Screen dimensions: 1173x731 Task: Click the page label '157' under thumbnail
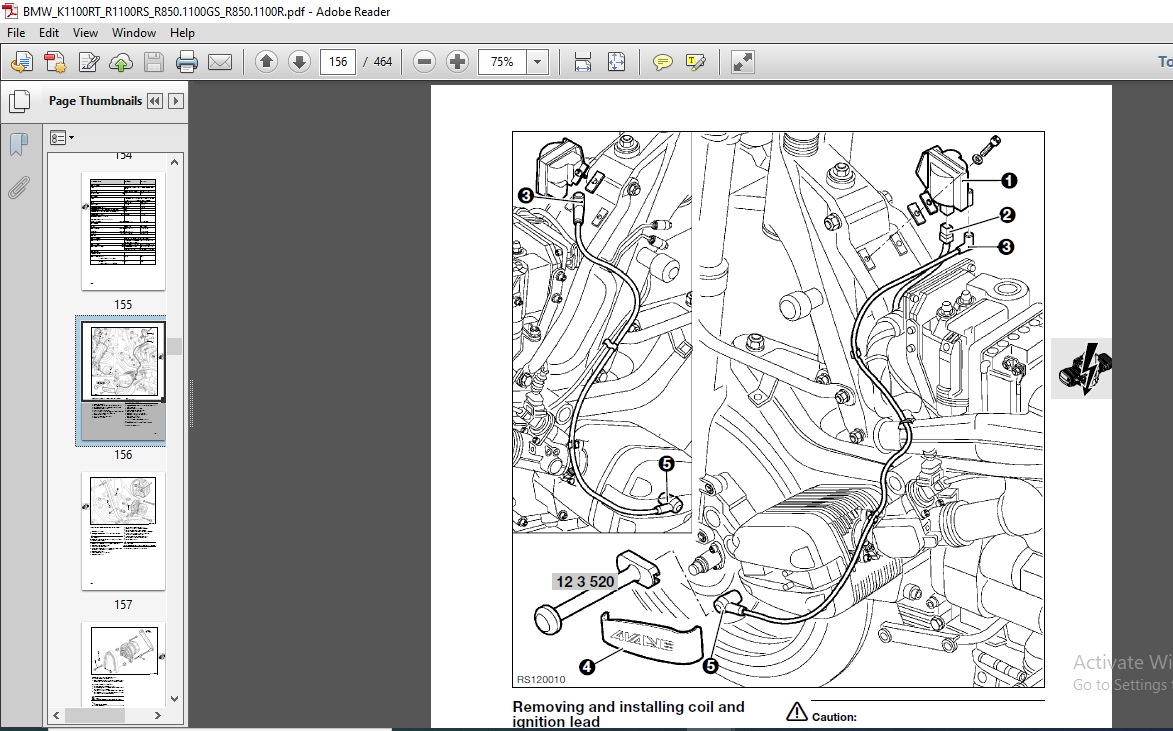[x=123, y=605]
